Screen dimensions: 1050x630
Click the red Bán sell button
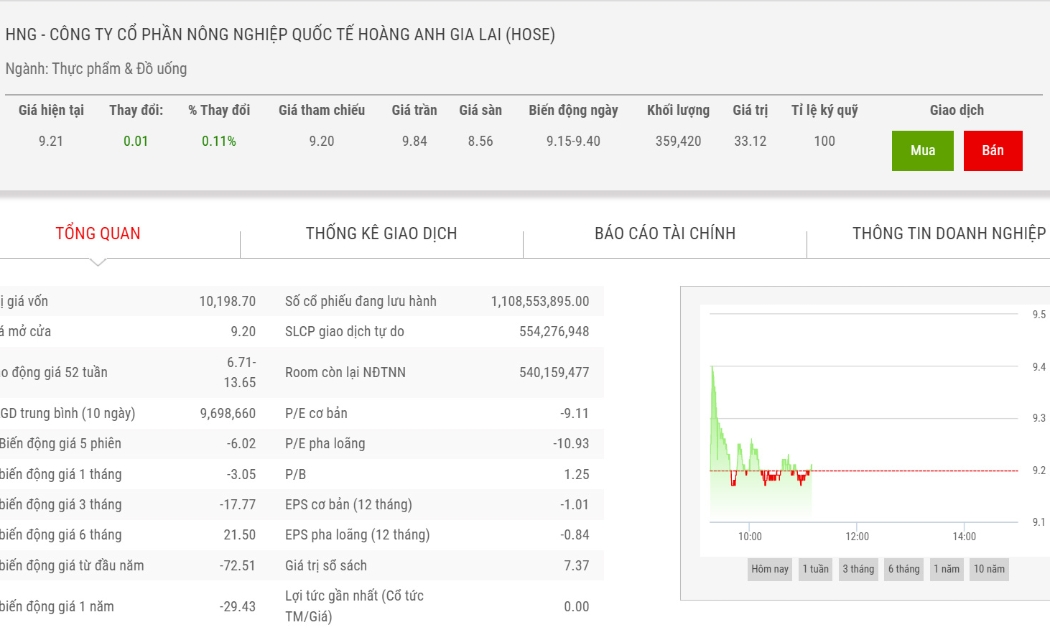click(993, 151)
